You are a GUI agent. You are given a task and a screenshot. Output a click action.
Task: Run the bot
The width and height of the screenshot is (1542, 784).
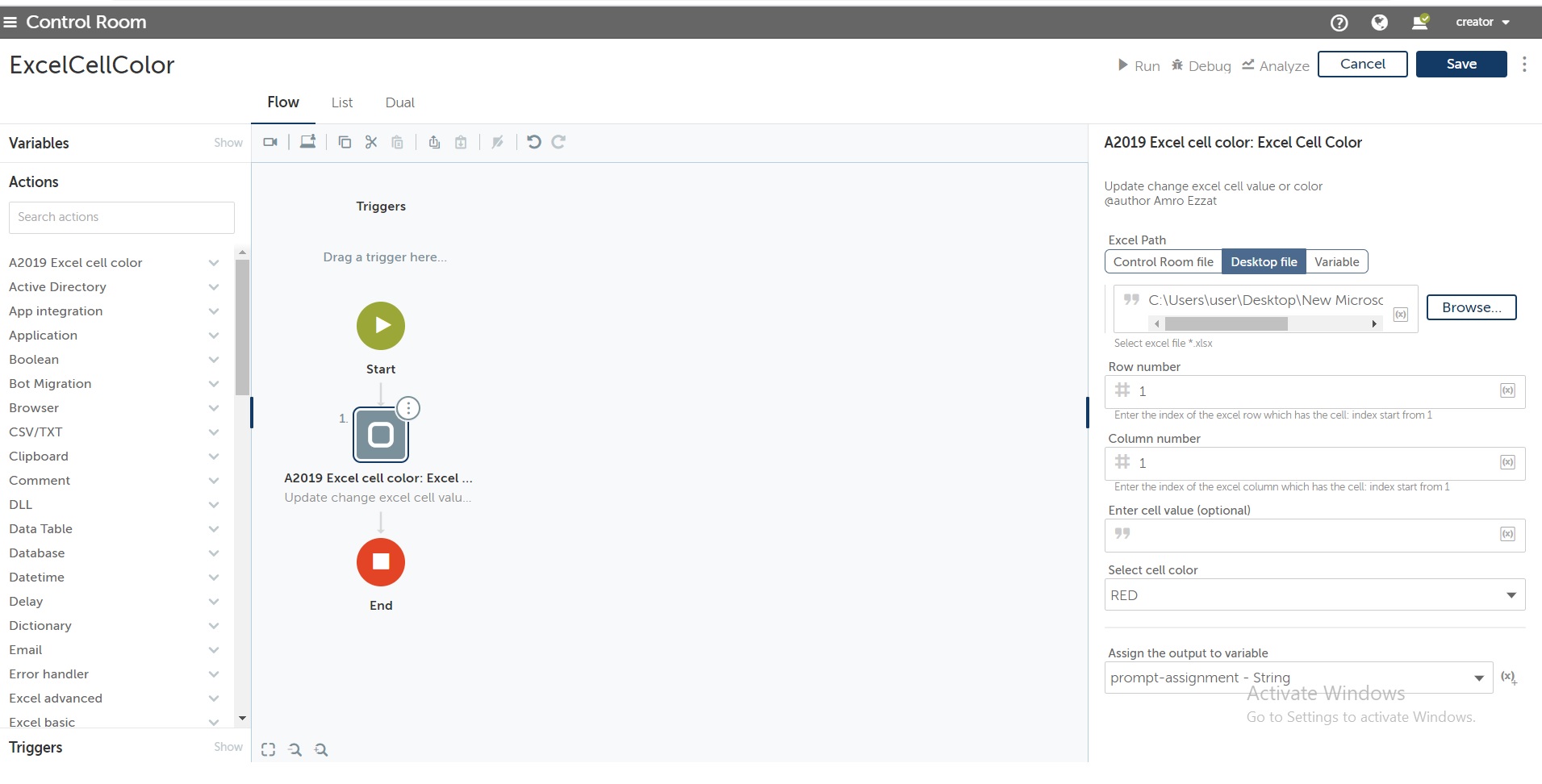click(1139, 65)
